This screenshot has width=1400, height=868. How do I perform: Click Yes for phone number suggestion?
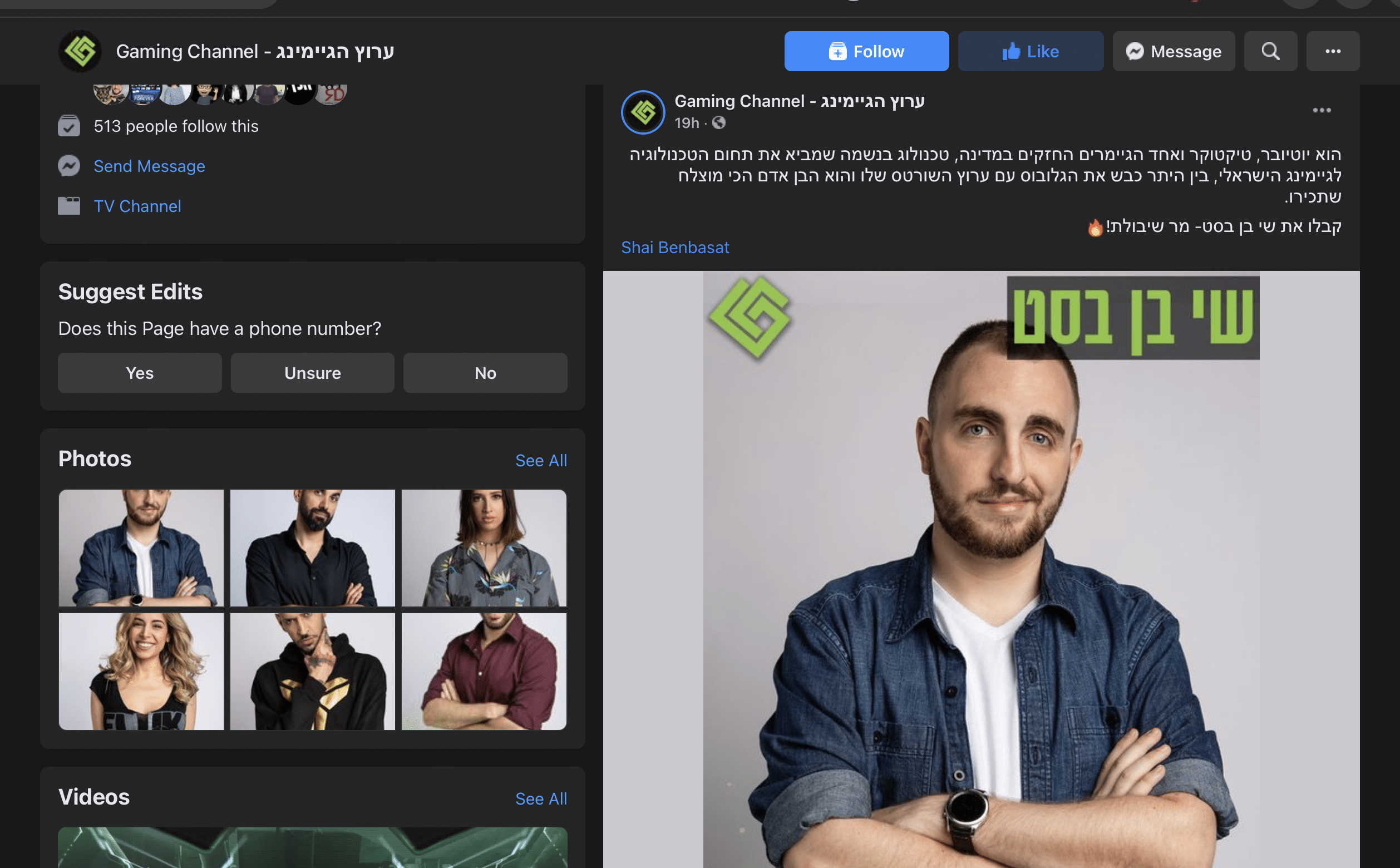140,372
